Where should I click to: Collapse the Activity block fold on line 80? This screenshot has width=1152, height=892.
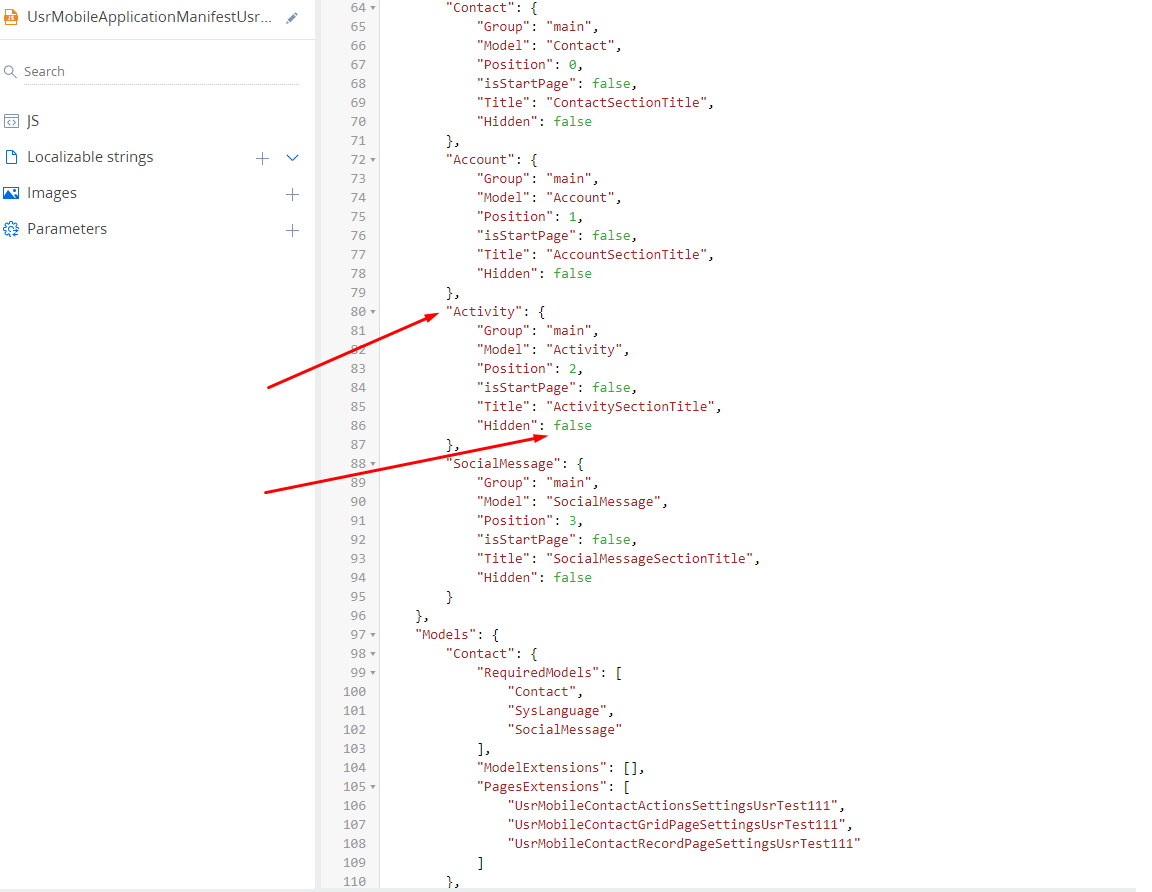point(373,312)
